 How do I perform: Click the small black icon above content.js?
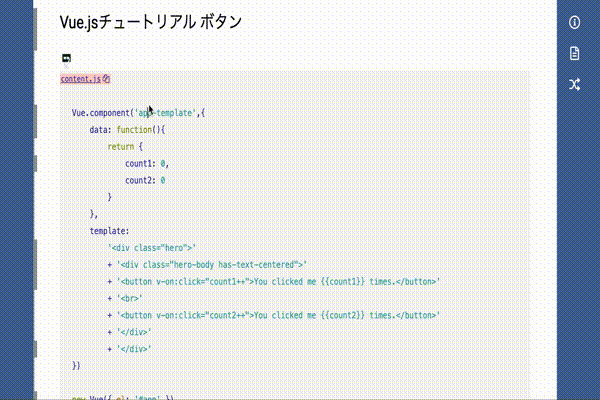[x=66, y=58]
